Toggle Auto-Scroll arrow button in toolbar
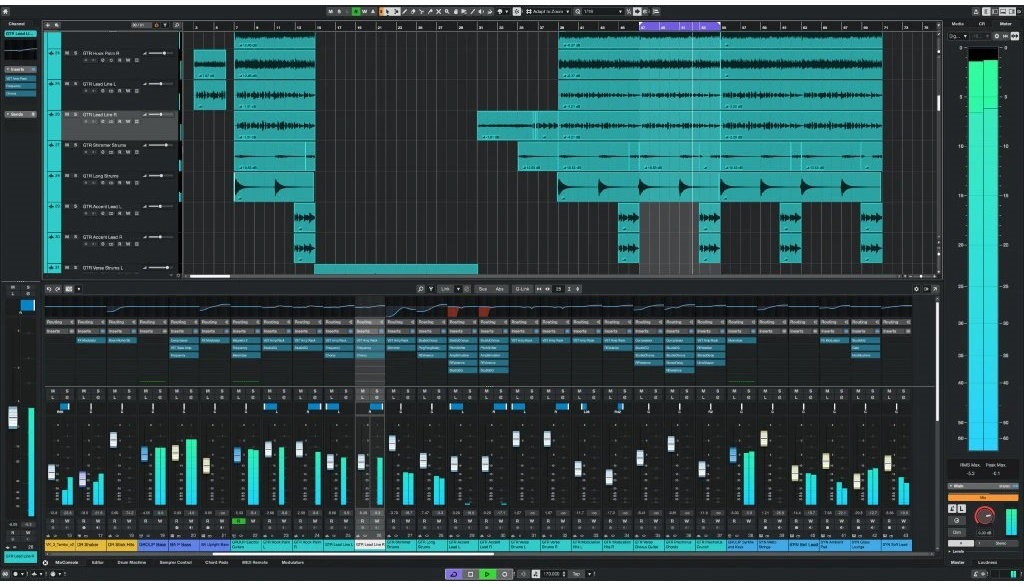Image resolution: width=1024 pixels, height=587 pixels. pyautogui.click(x=637, y=11)
